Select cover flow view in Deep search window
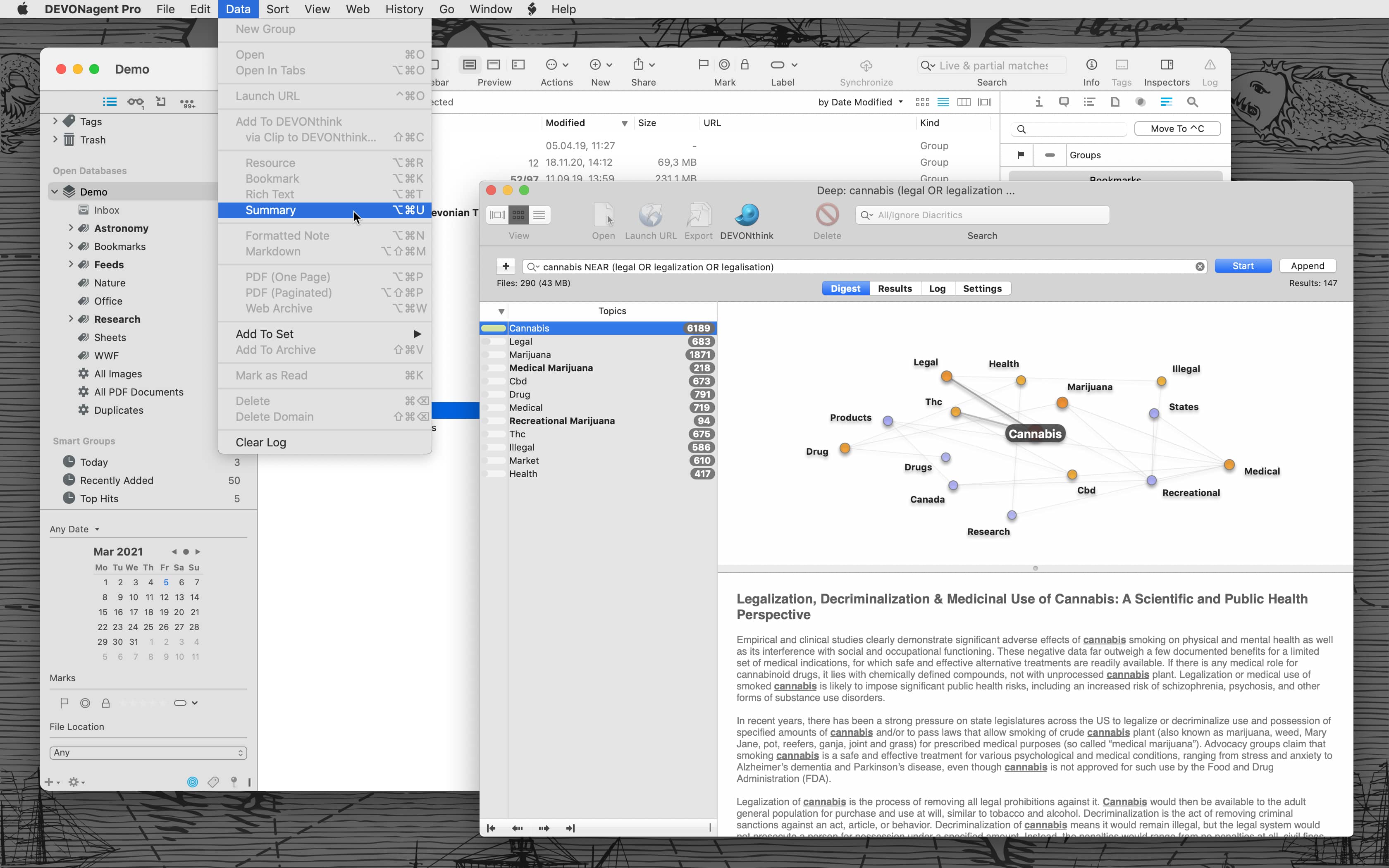Viewport: 1389px width, 868px height. point(497,215)
